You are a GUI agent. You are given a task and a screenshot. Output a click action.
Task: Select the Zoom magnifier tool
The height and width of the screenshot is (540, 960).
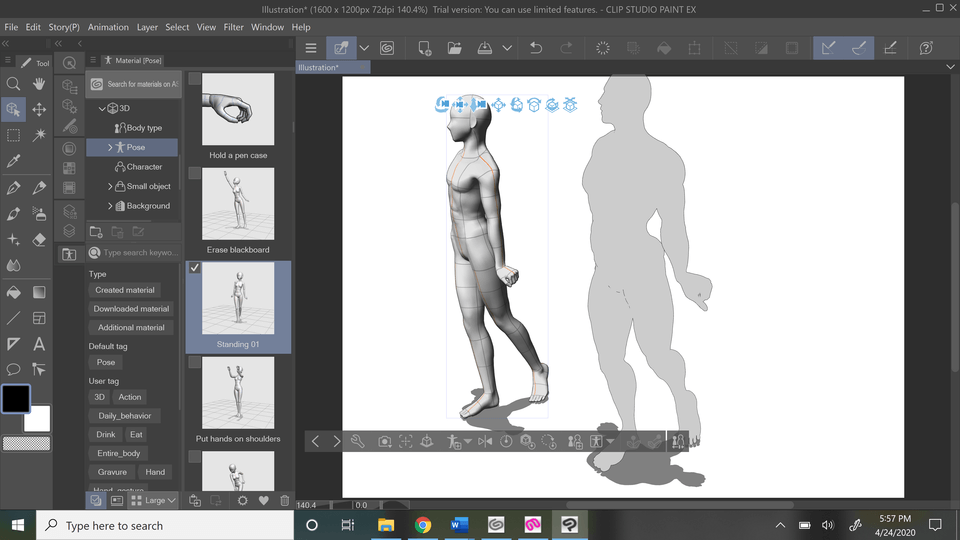(x=13, y=84)
